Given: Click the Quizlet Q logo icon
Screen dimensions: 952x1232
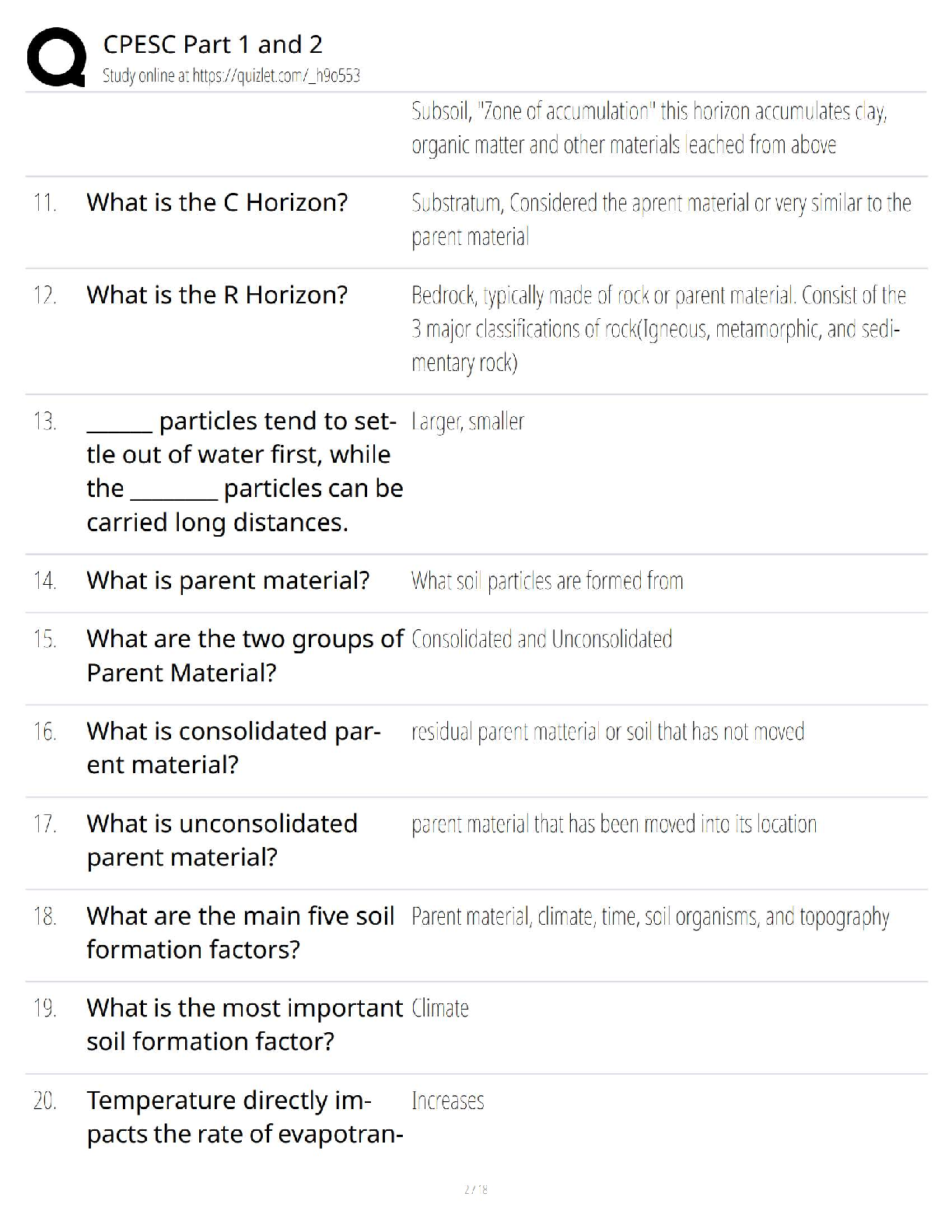Looking at the screenshot, I should point(56,57).
